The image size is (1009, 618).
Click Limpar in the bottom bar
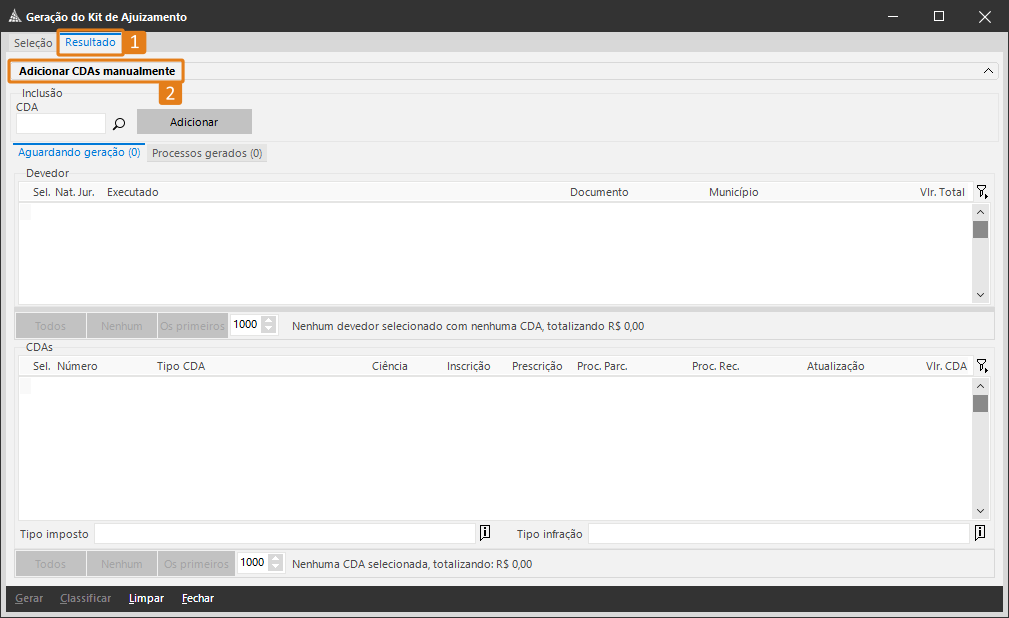[x=146, y=599]
